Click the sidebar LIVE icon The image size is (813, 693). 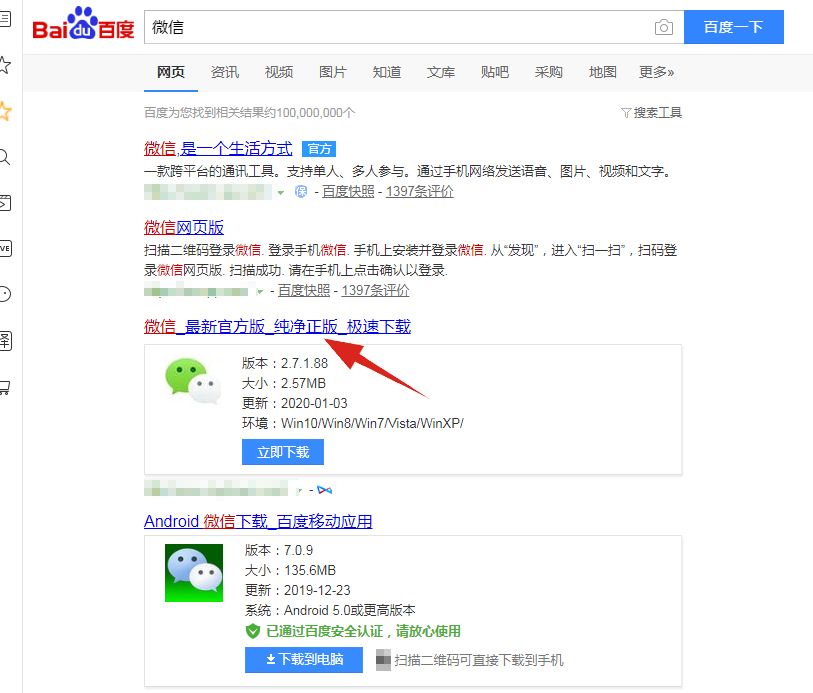5,248
